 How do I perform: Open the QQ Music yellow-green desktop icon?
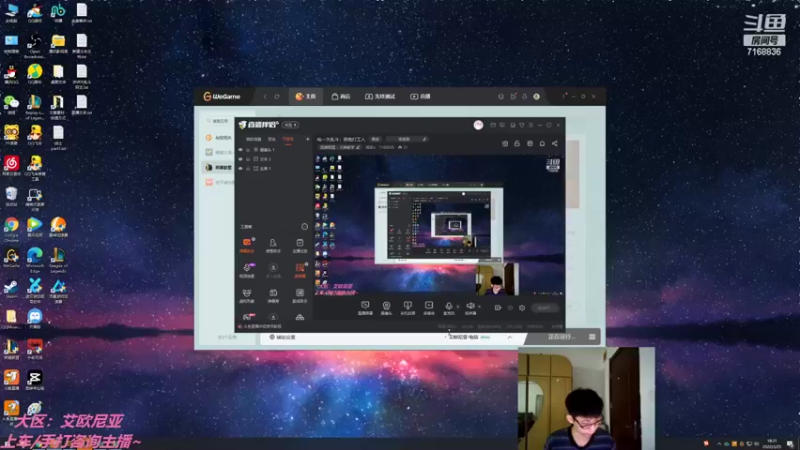tap(35, 75)
